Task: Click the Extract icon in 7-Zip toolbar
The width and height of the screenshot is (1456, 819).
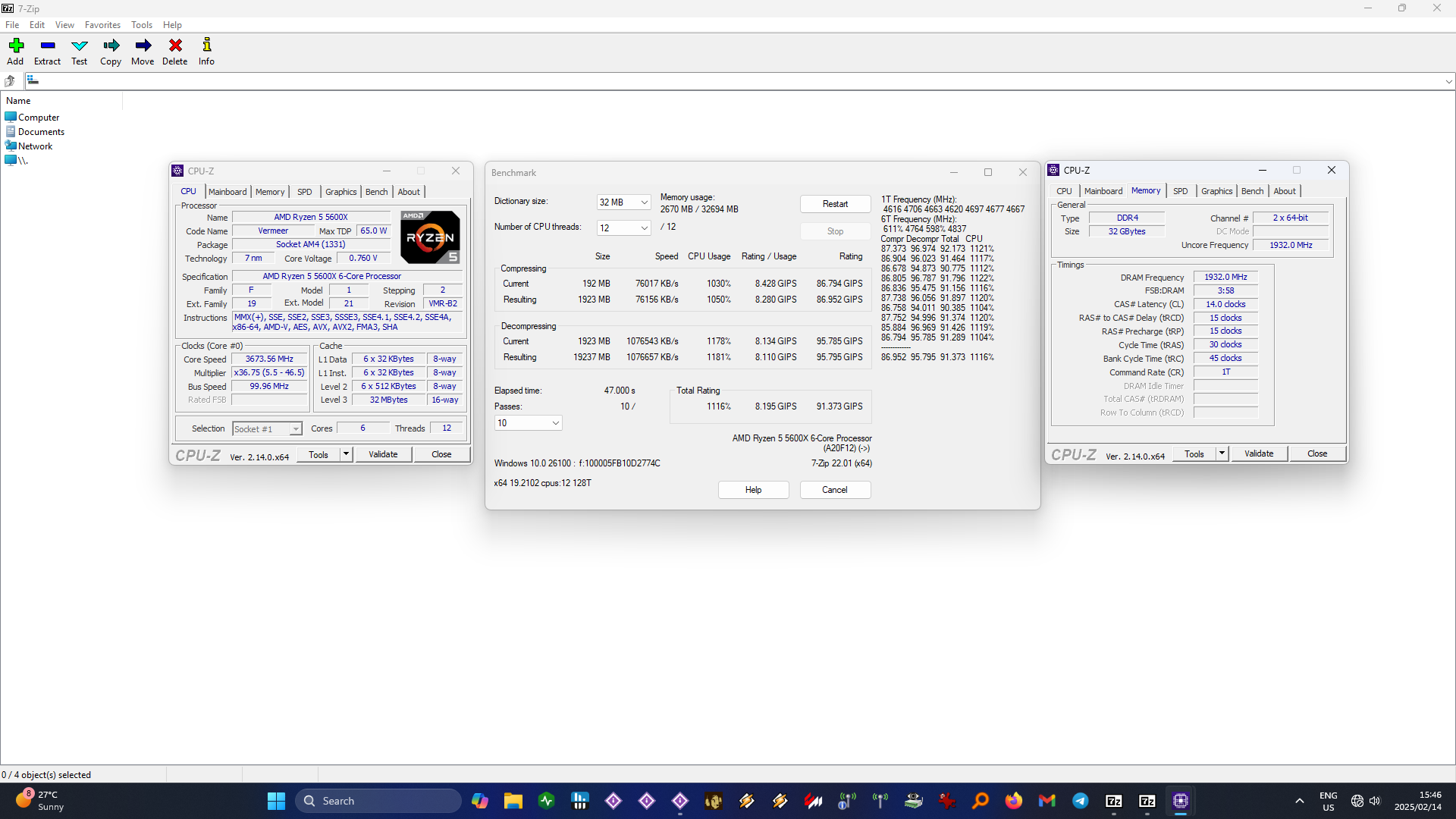Action: [46, 50]
